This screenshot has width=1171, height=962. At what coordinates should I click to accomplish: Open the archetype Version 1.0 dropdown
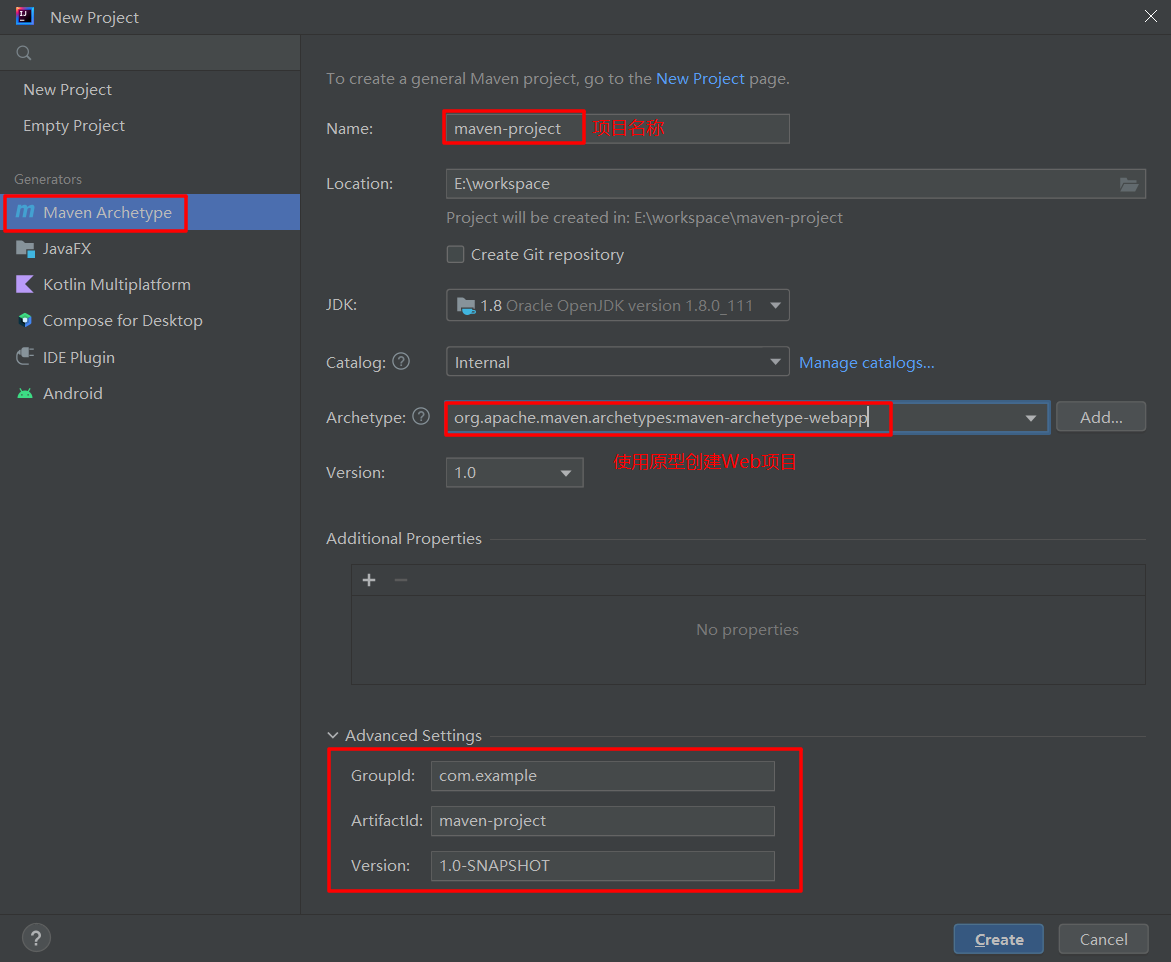(x=515, y=473)
